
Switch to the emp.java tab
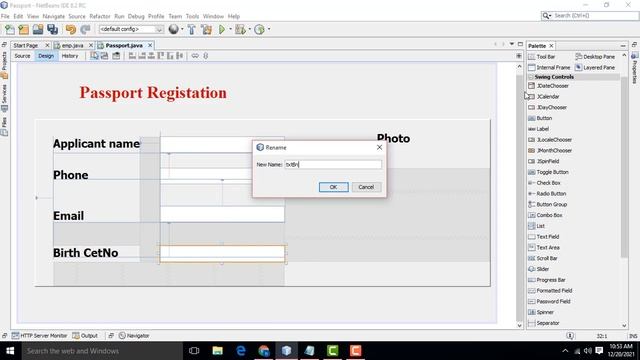pos(72,45)
